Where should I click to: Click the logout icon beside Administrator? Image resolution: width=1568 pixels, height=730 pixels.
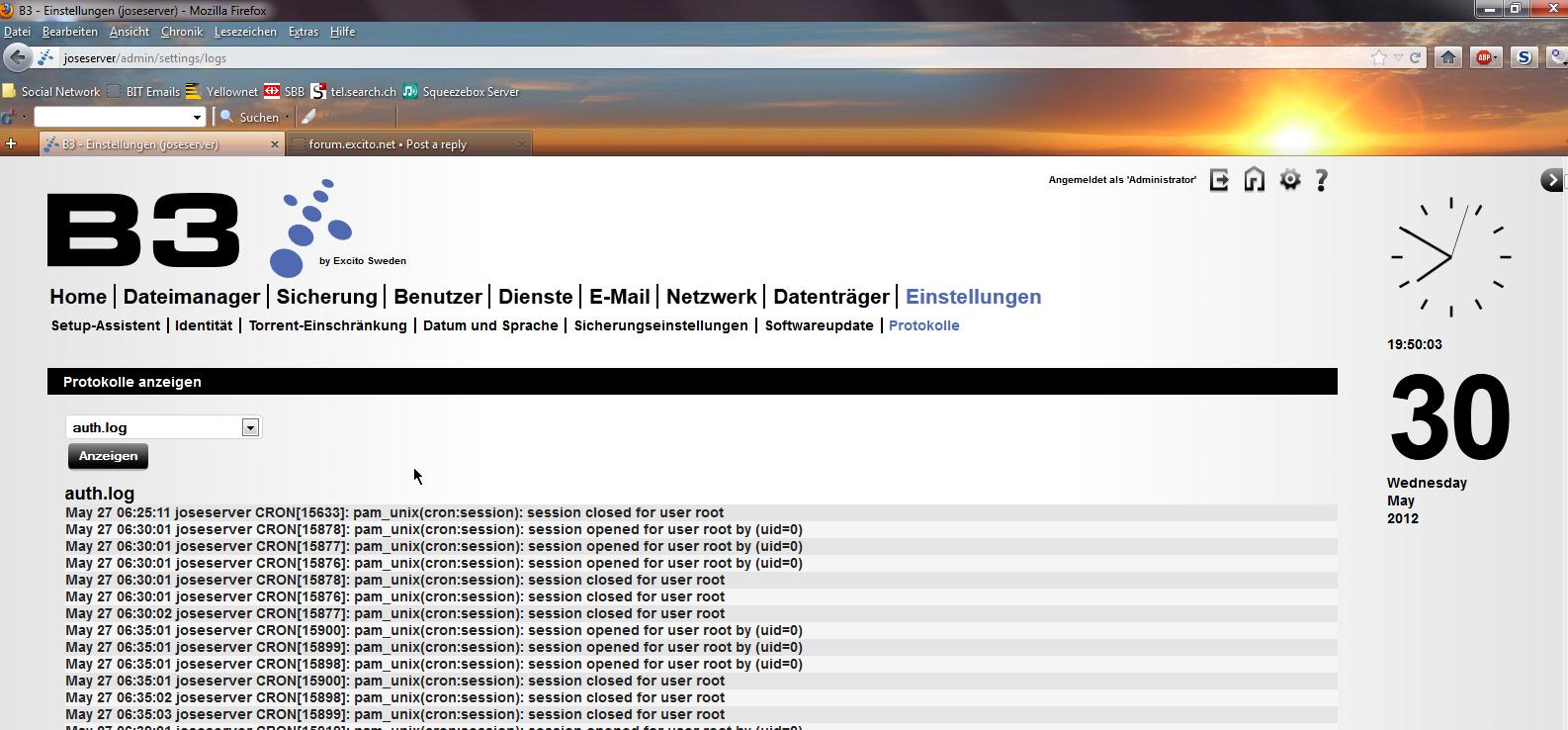[x=1219, y=180]
